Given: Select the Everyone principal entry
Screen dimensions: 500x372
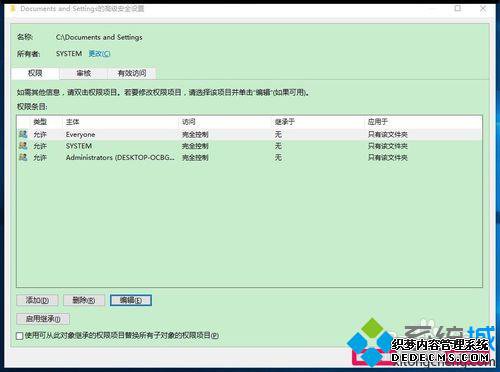Looking at the screenshot, I should tap(80, 135).
